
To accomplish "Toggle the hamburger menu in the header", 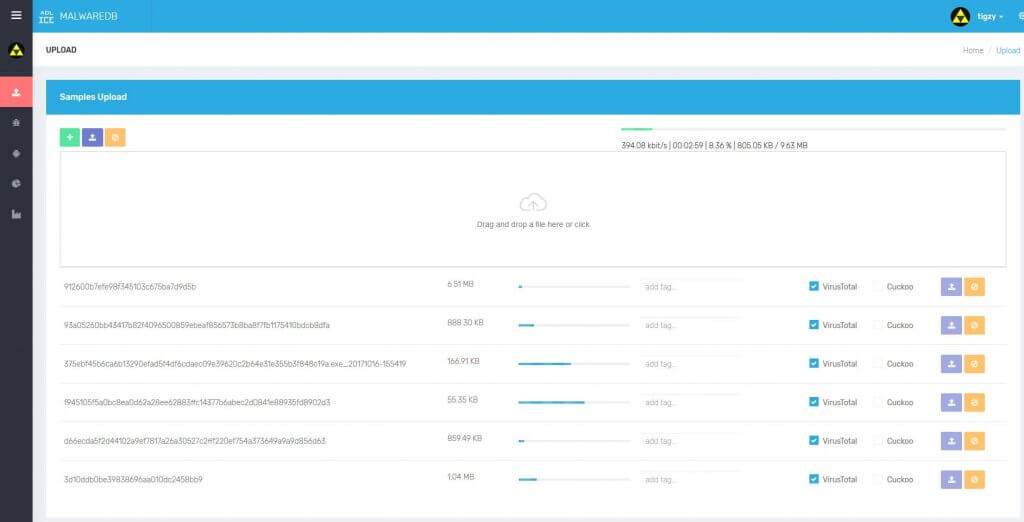I will [x=15, y=15].
